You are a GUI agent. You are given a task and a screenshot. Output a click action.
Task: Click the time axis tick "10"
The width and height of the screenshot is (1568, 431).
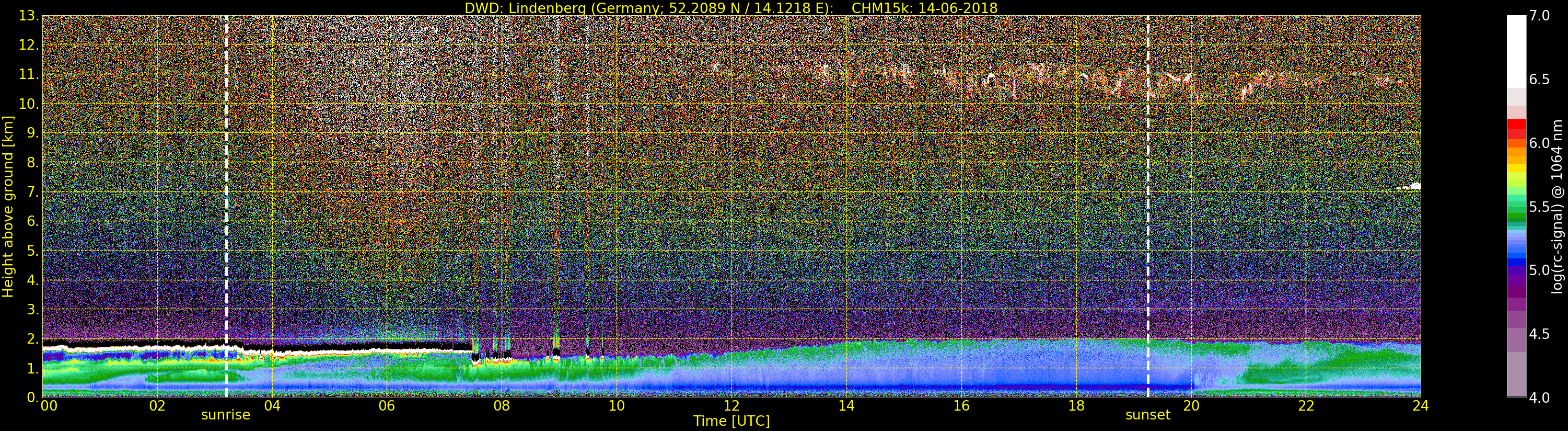point(617,405)
